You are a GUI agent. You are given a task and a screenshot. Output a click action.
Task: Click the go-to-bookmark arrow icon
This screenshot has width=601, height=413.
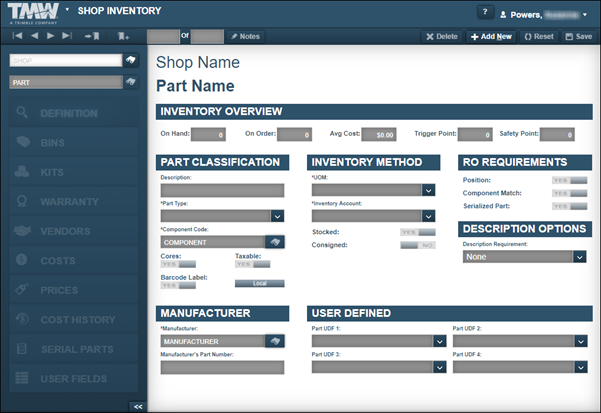point(92,36)
